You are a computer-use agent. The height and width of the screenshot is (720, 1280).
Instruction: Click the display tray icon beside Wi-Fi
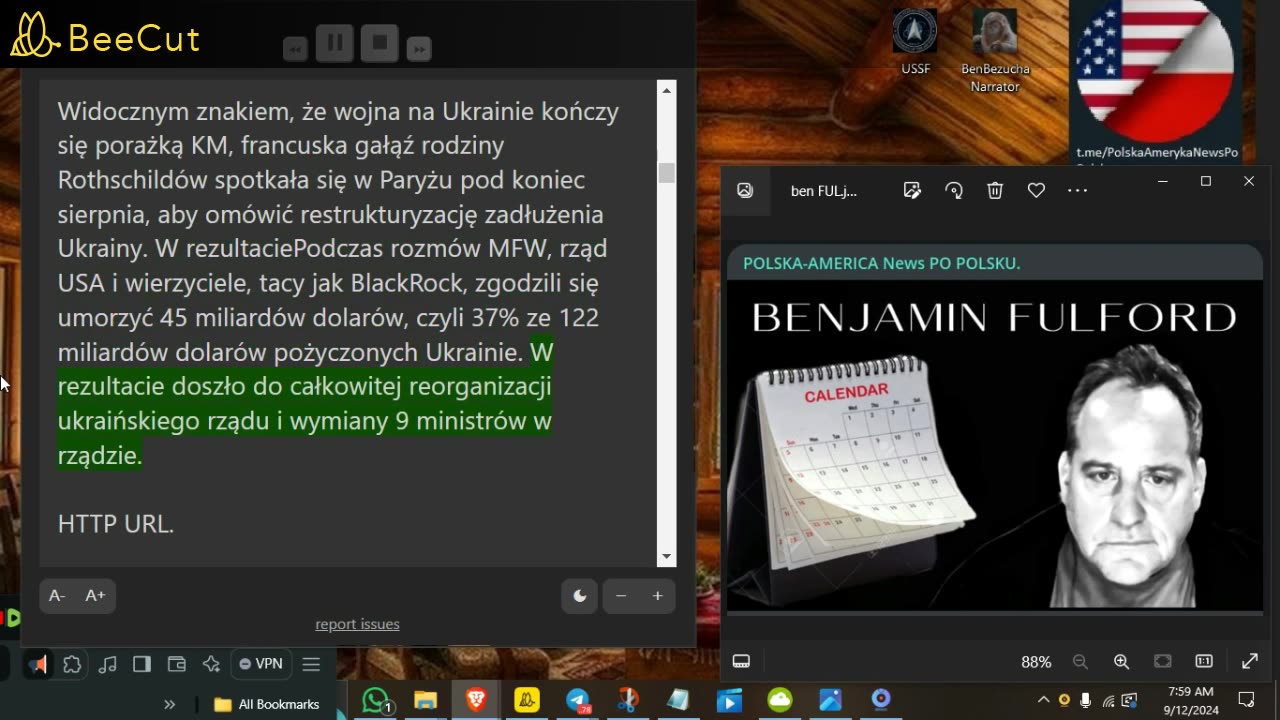pos(1130,700)
